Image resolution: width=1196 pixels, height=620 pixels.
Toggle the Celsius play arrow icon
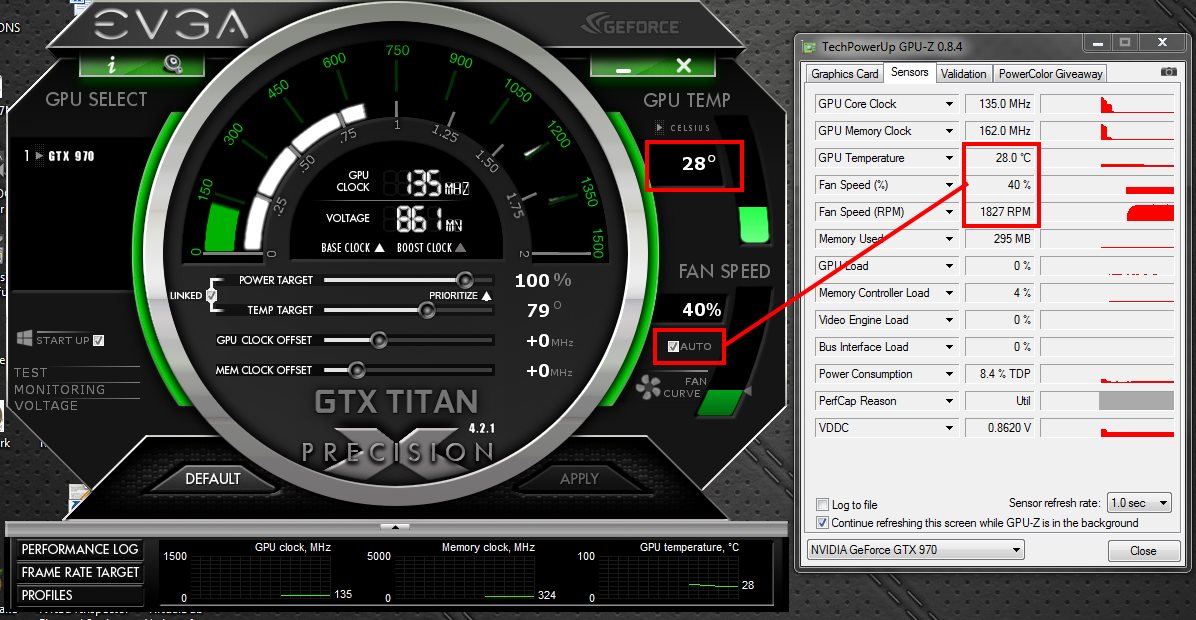click(x=659, y=127)
